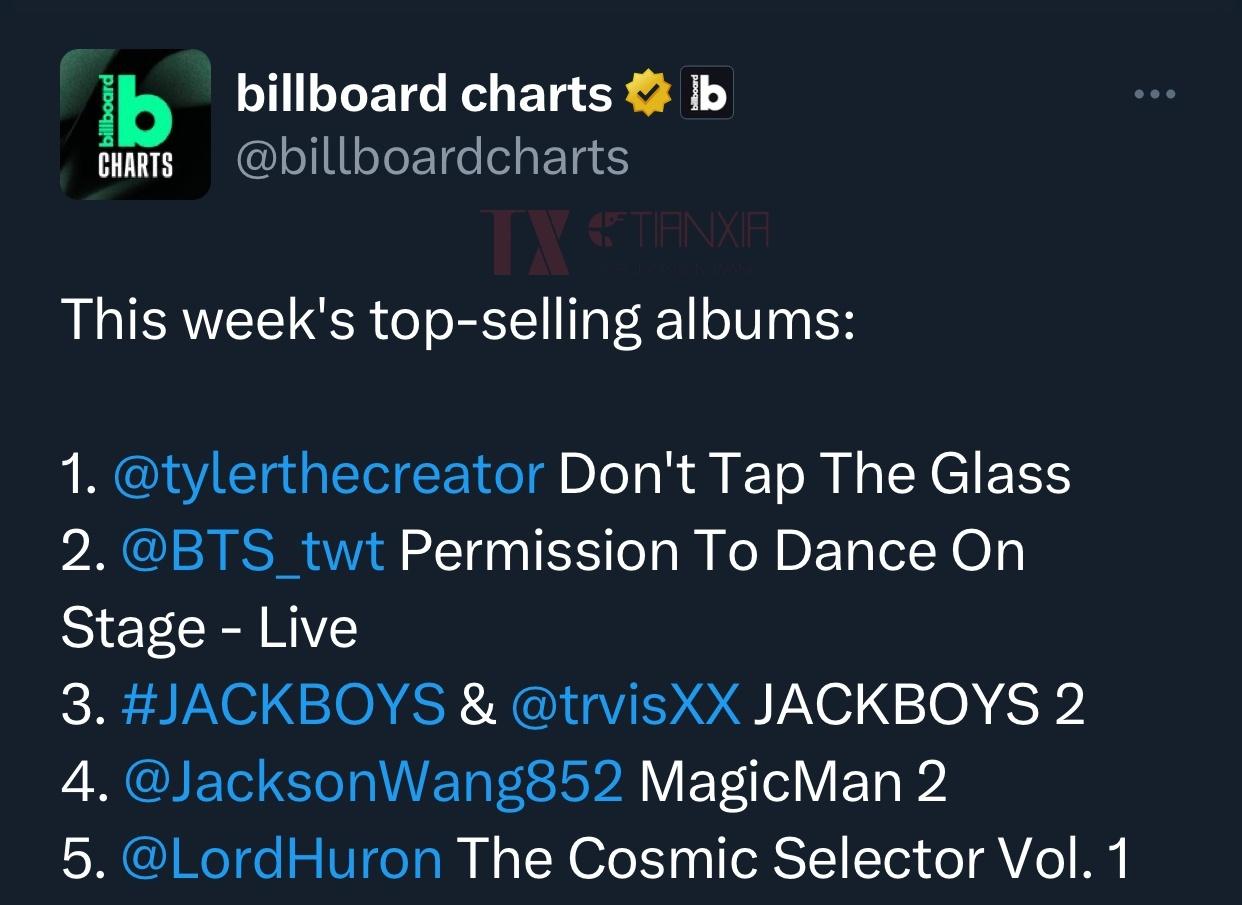Click "The Cosmic Selector Vol. 1" title
The width and height of the screenshot is (1242, 905).
click(793, 858)
